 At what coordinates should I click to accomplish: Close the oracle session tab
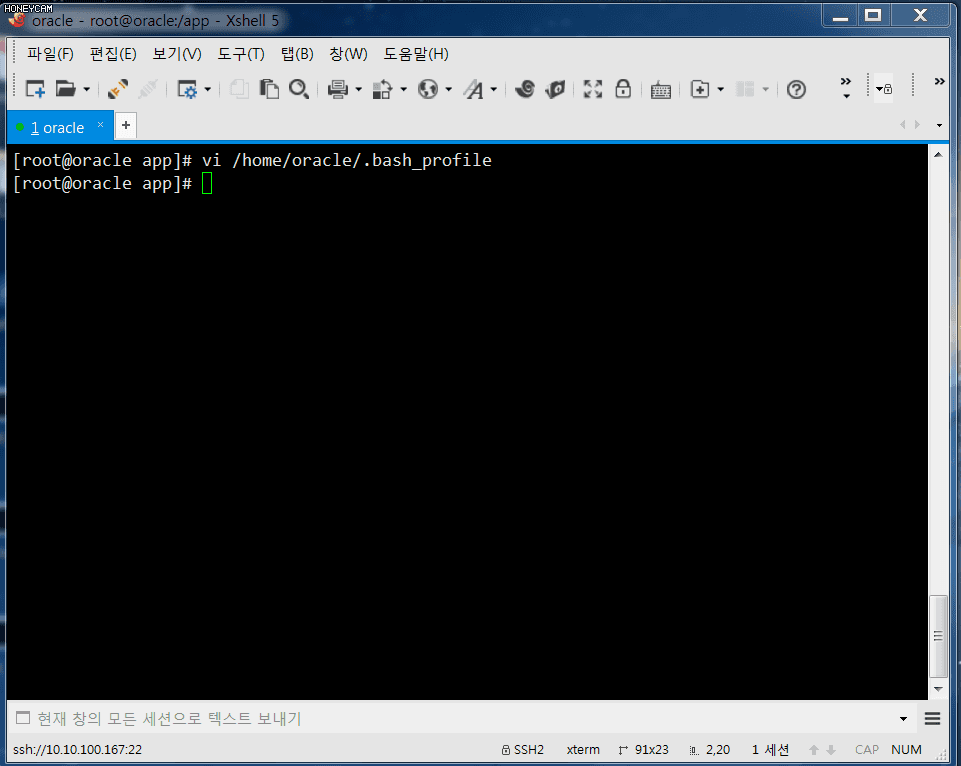coord(101,124)
